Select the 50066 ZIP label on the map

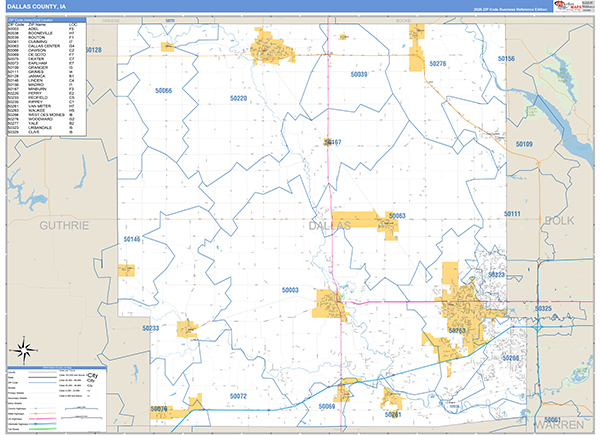click(x=163, y=91)
